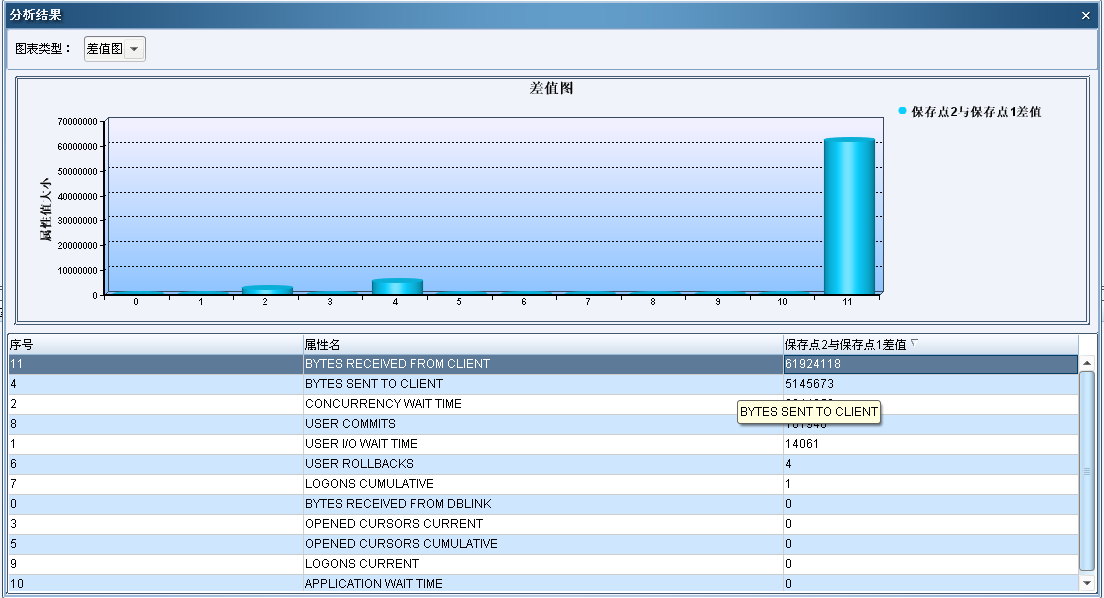Sort table by the 属性名 column header
The height and width of the screenshot is (598, 1104).
click(540, 344)
